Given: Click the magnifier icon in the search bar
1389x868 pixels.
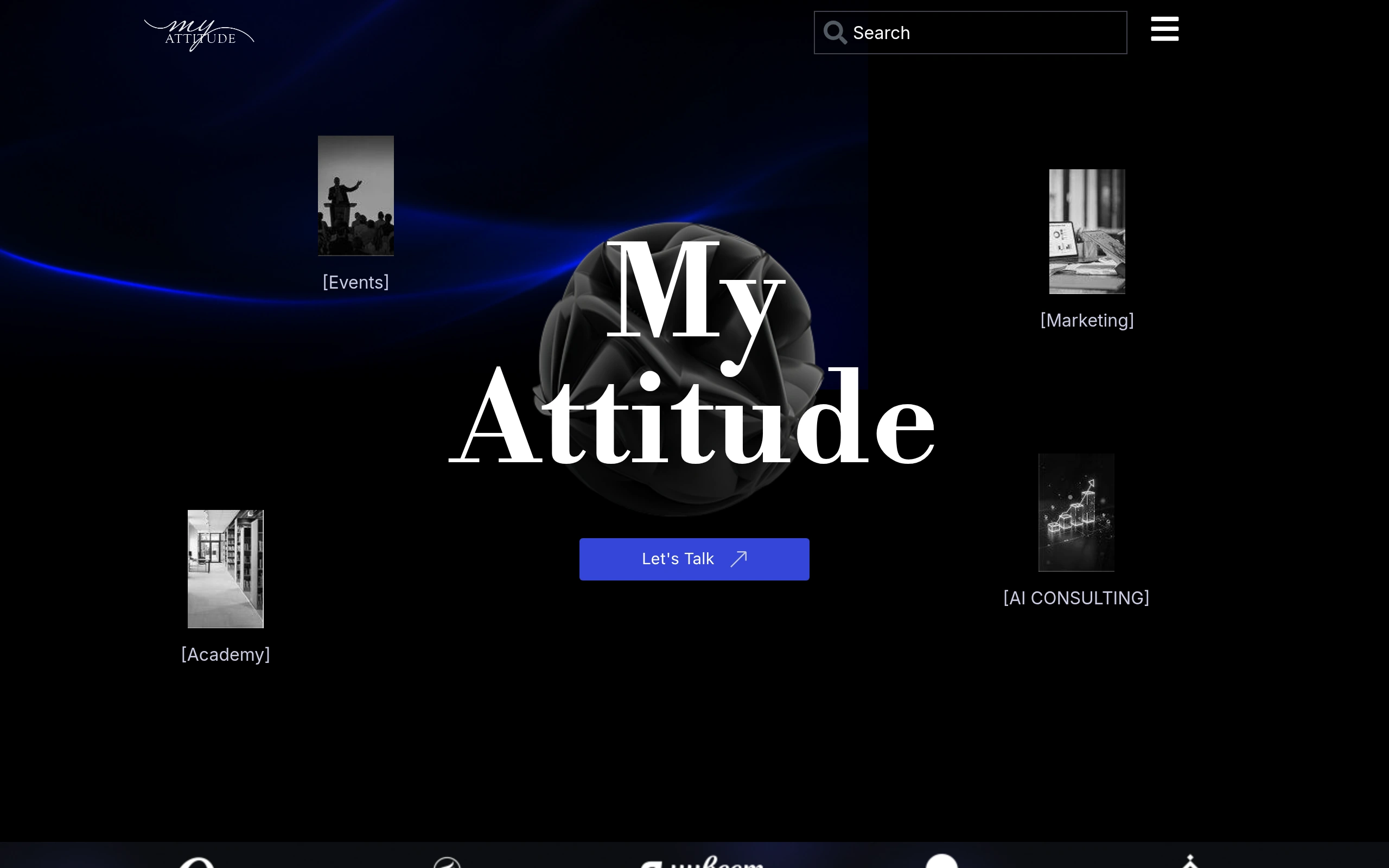Looking at the screenshot, I should (836, 33).
